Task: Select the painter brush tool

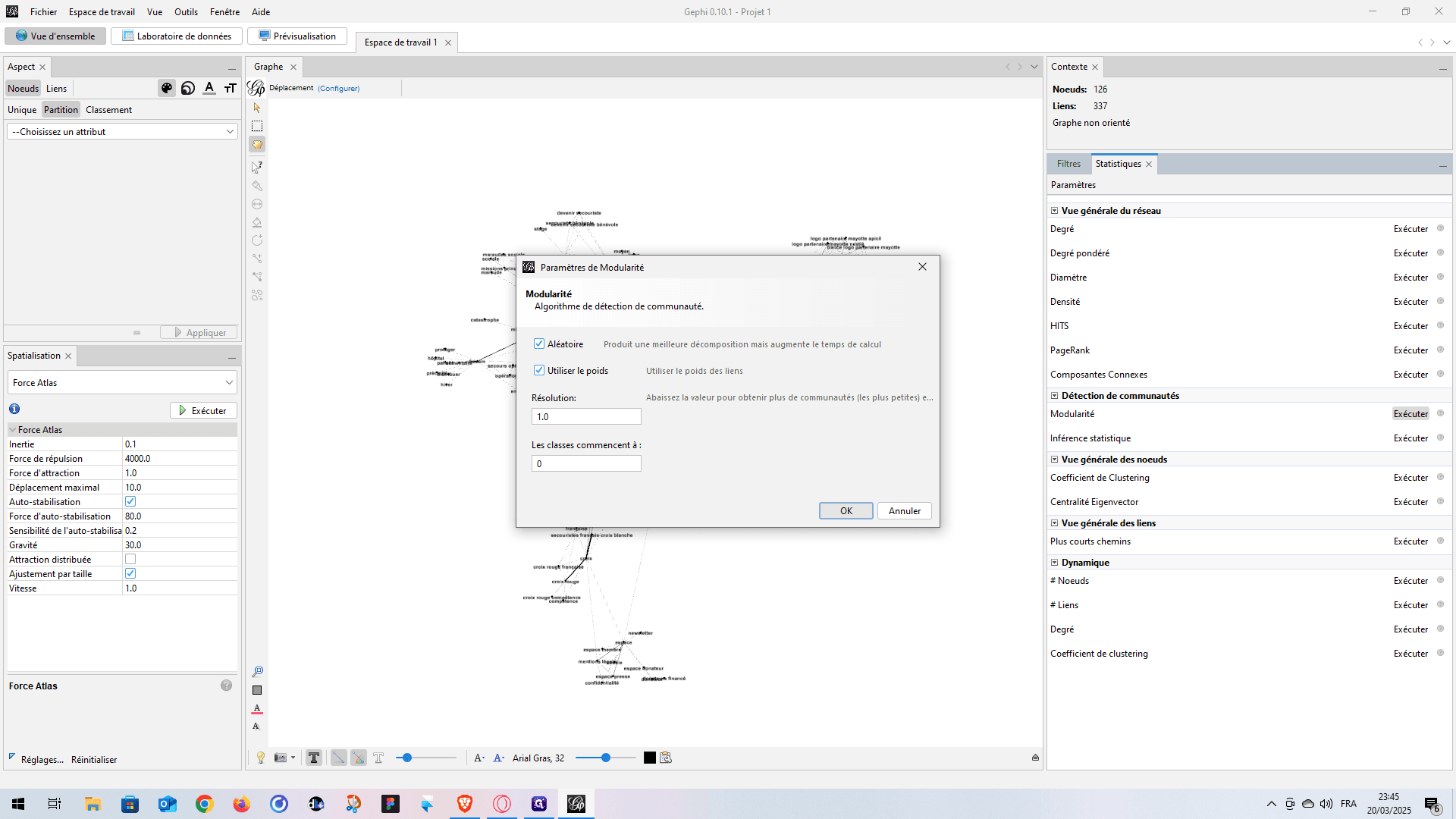Action: [257, 186]
